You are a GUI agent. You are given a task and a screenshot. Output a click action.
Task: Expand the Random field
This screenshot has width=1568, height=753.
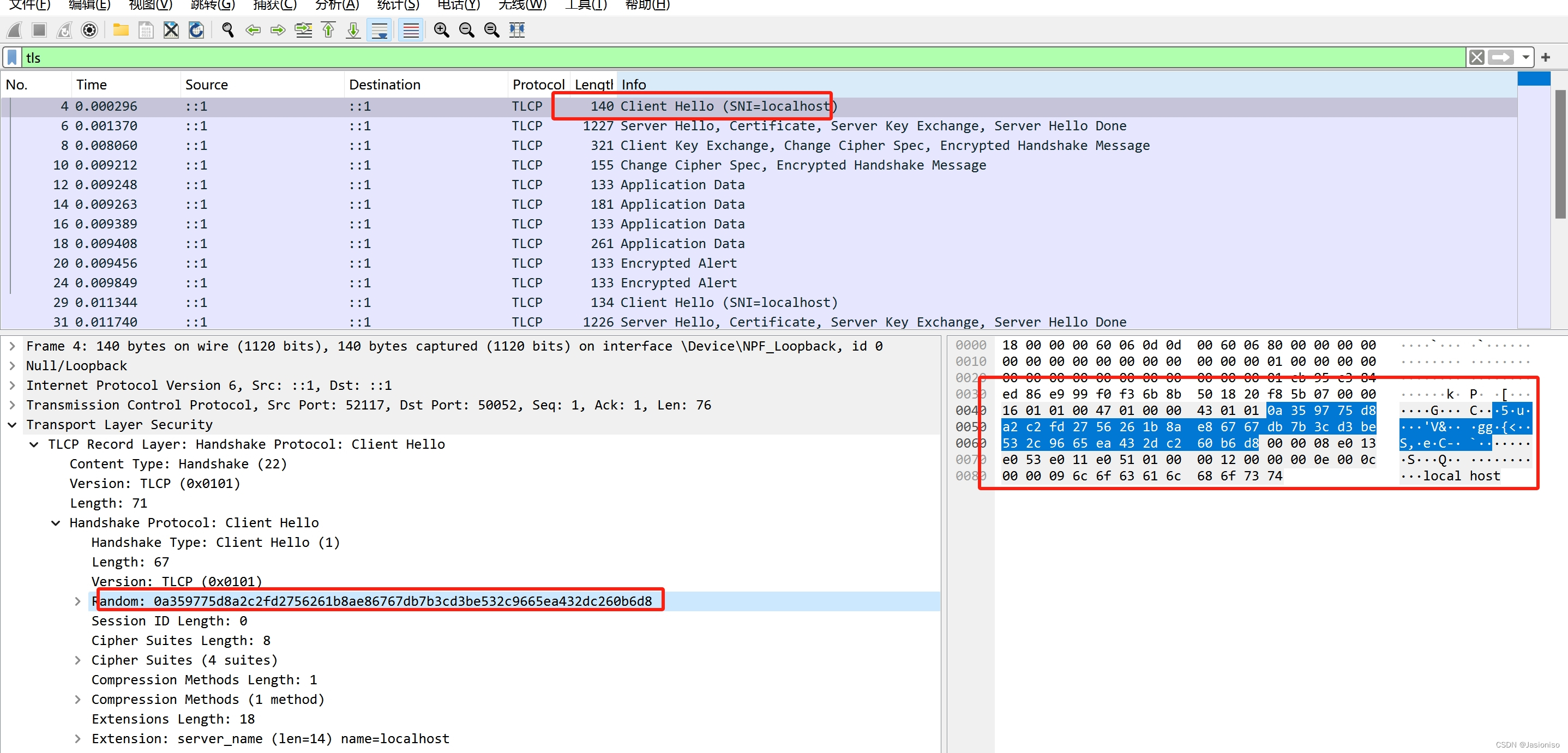coord(77,601)
